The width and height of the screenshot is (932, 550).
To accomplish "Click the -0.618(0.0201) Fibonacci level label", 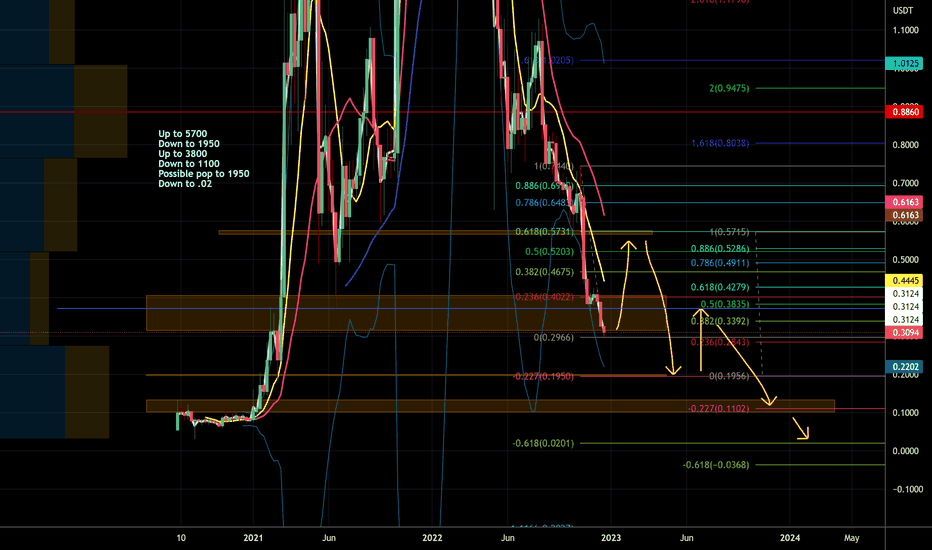I will (x=543, y=444).
